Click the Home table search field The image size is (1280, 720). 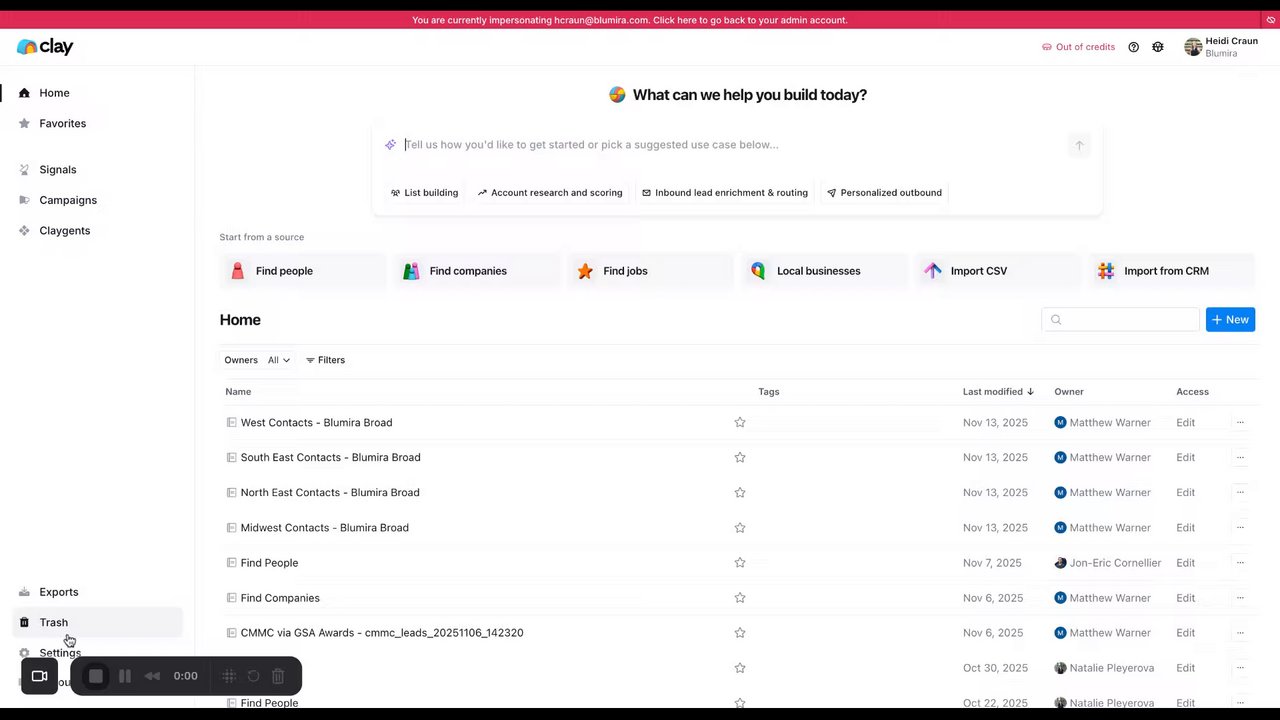tap(1120, 320)
